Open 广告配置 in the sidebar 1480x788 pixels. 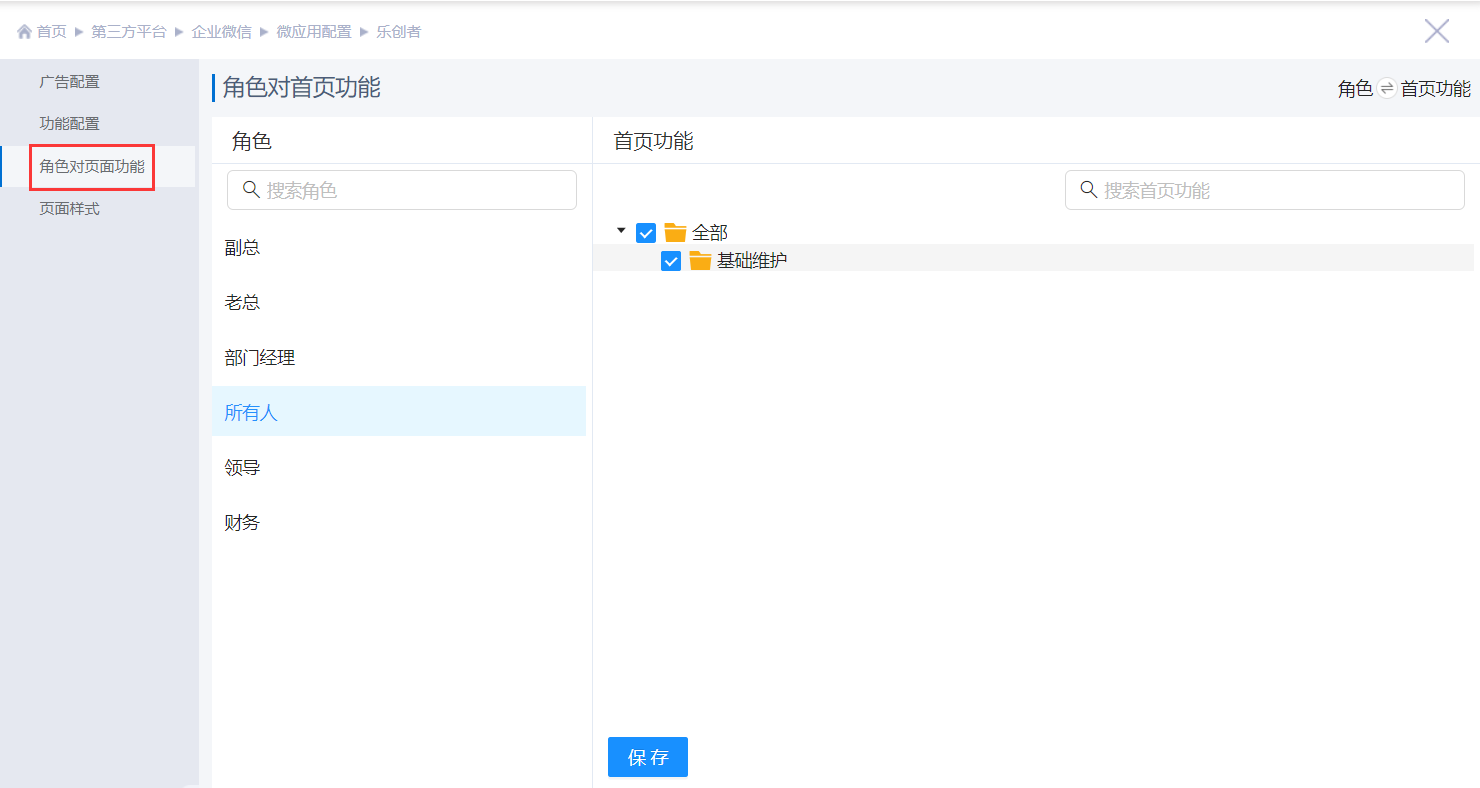coord(69,82)
